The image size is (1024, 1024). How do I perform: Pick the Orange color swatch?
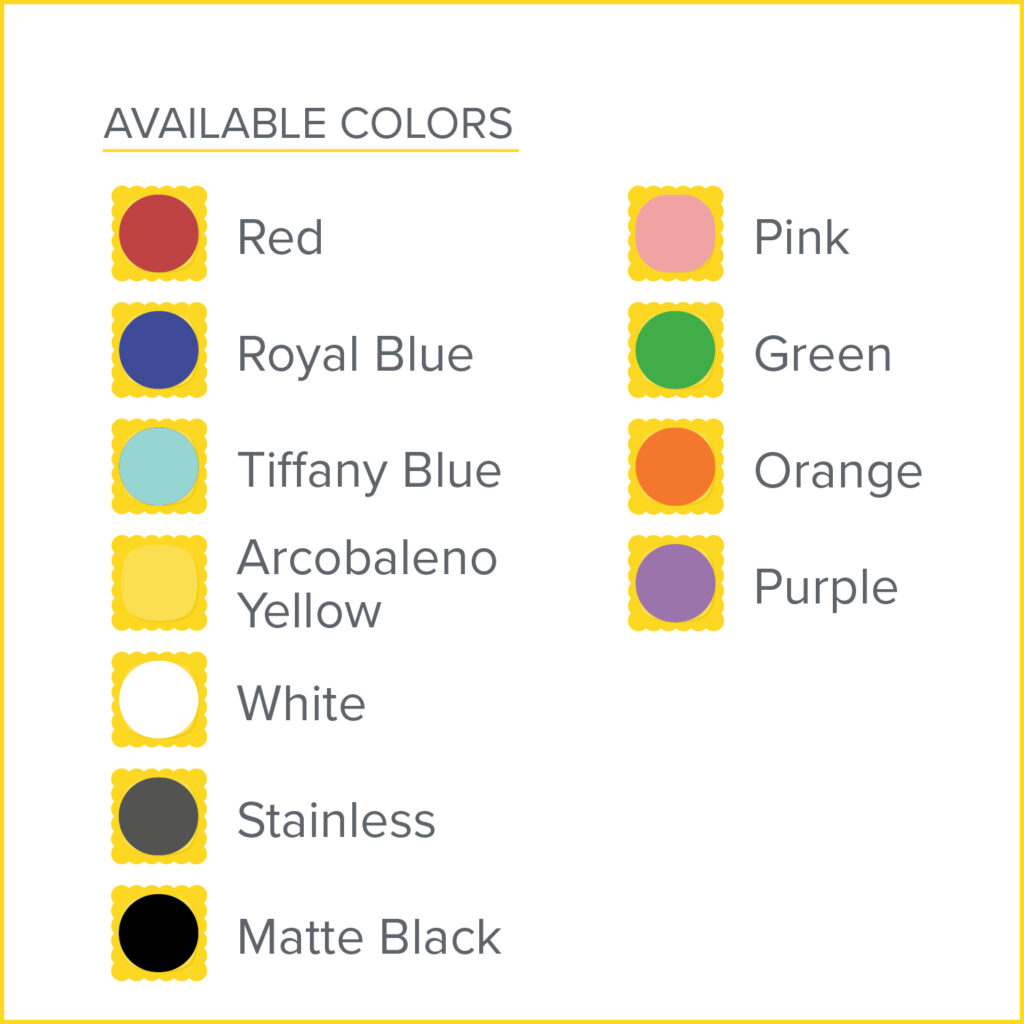(x=675, y=467)
